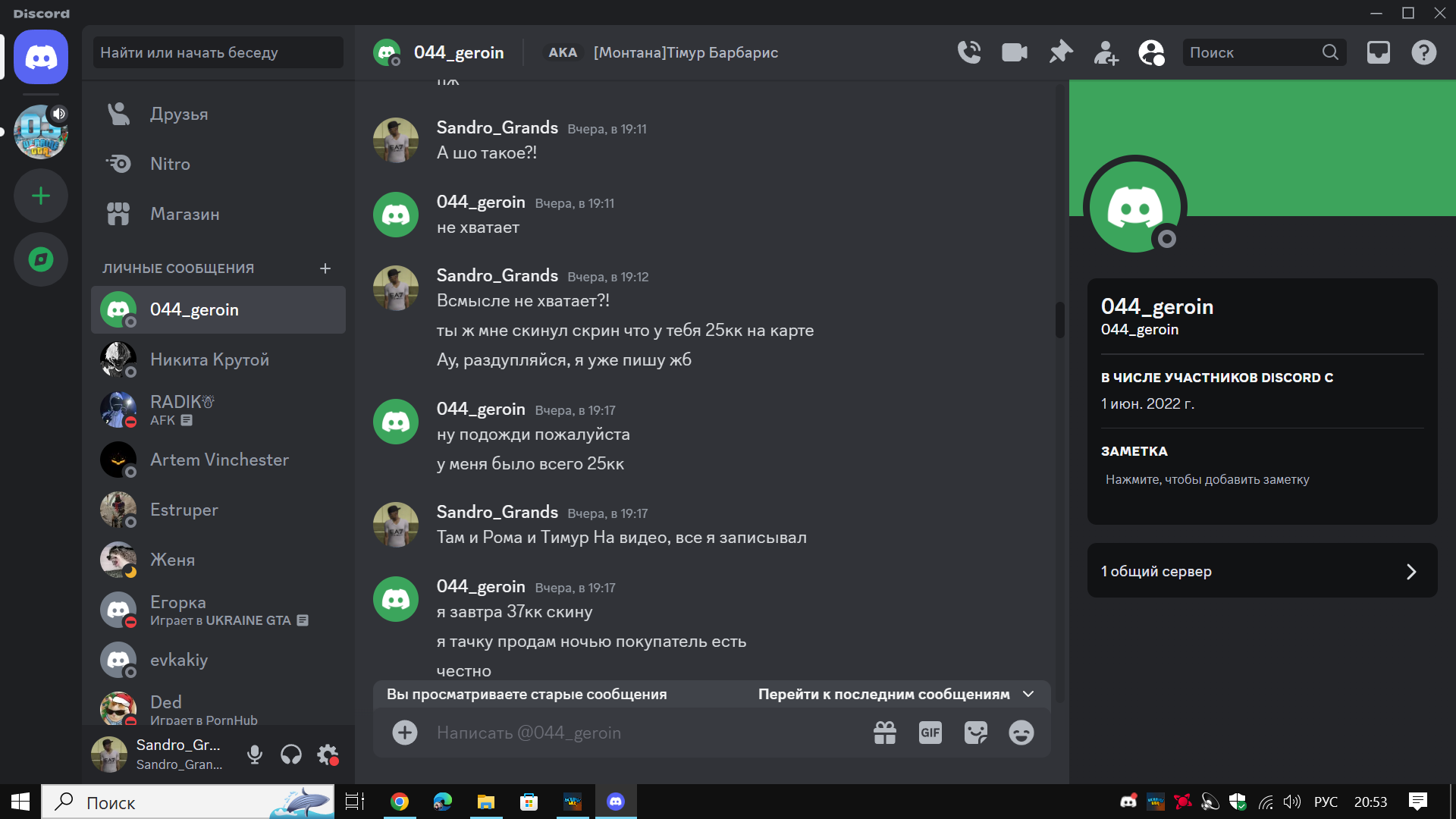
Task: Hide the user profile panel
Action: [x=1151, y=52]
